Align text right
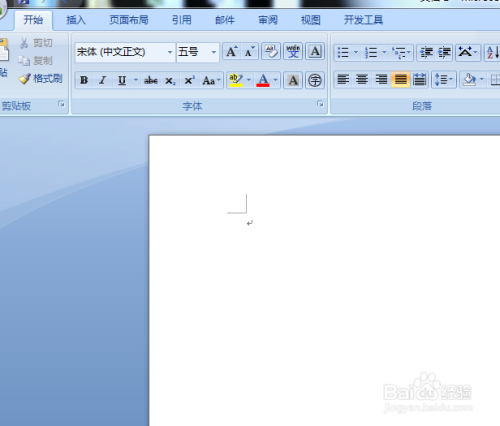Viewport: 500px width, 426px height. point(381,80)
